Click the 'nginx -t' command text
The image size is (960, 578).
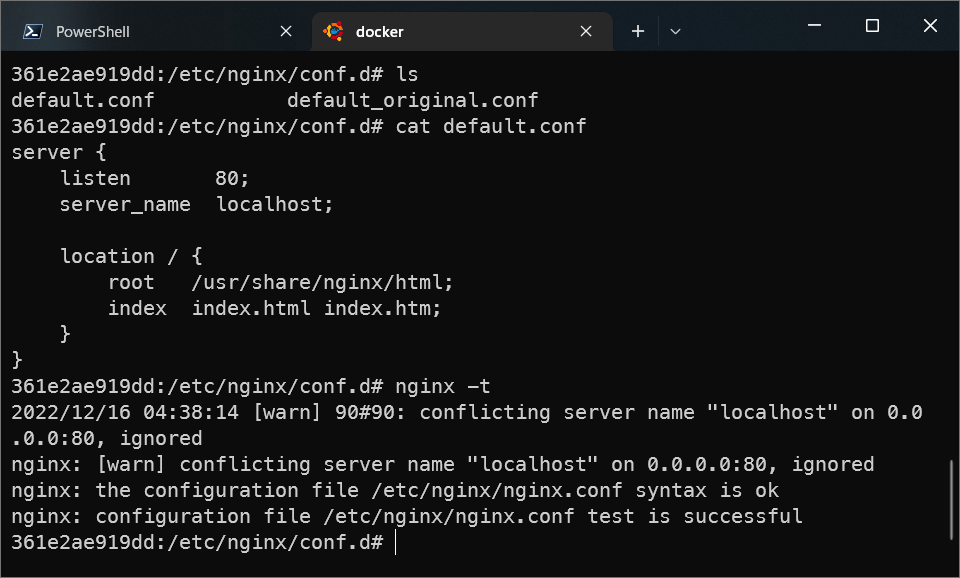[443, 386]
